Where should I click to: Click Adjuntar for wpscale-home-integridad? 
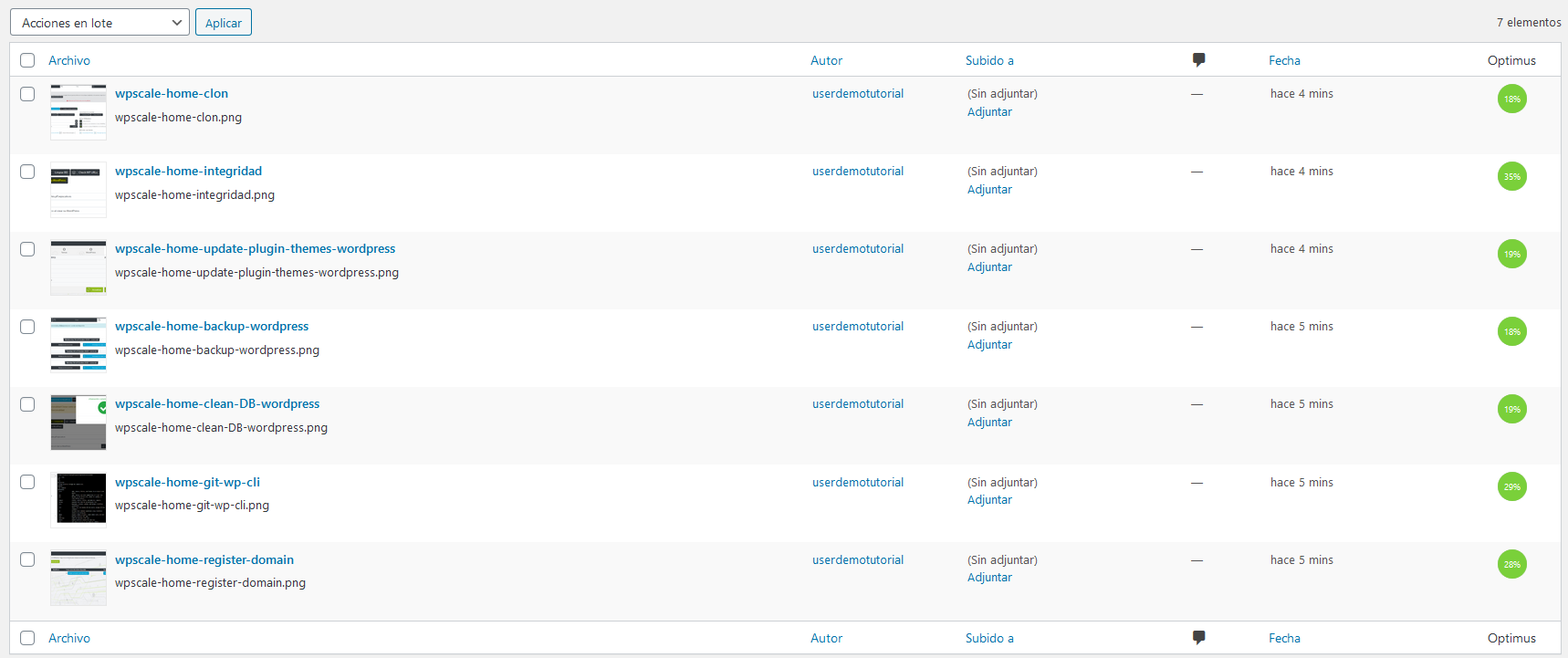[989, 189]
